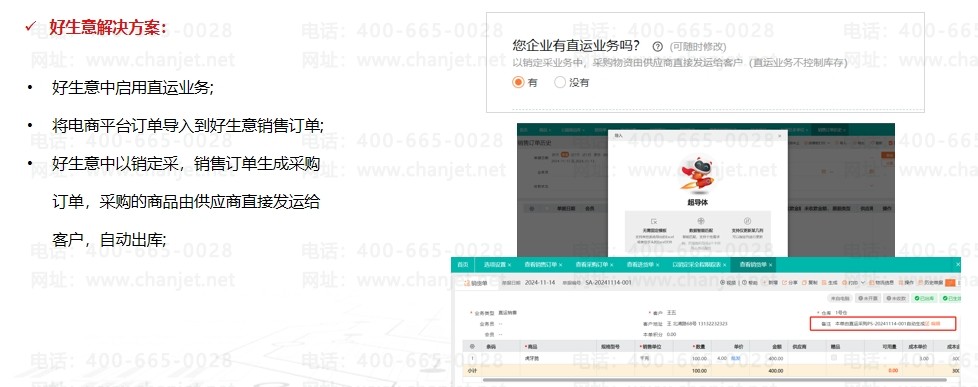Click the 支持仅更新某几列 feature icon
Image resolution: width=978 pixels, height=387 pixels.
point(747,221)
